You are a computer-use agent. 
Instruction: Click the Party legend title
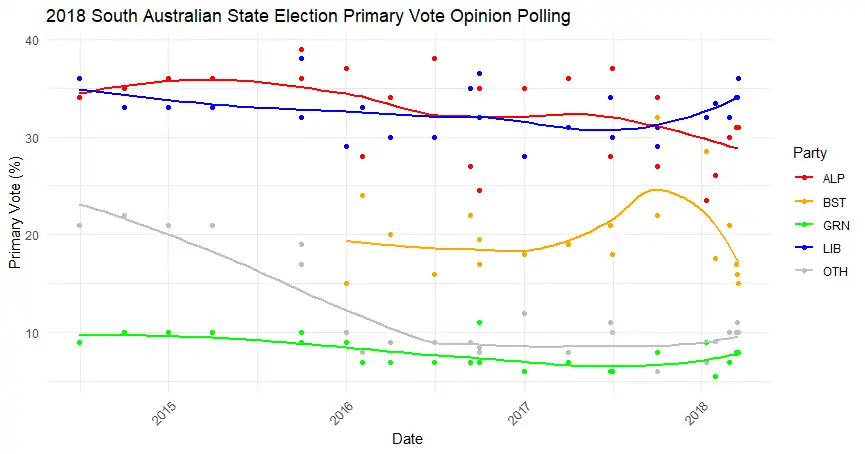pyautogui.click(x=808, y=153)
